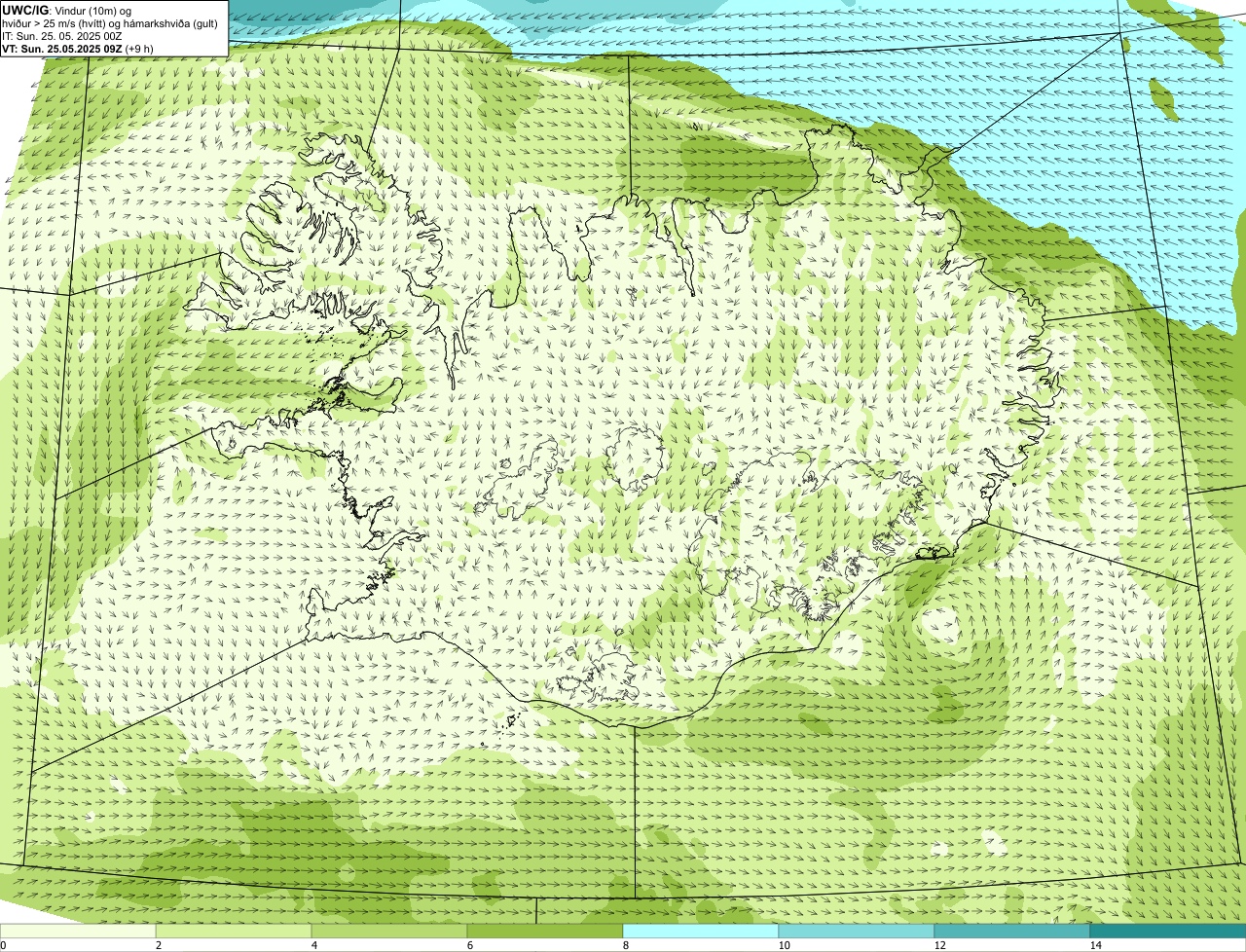Viewport: 1246px width, 952px height.
Task: Click the legend color band between 2 and 4
Action: [x=234, y=931]
